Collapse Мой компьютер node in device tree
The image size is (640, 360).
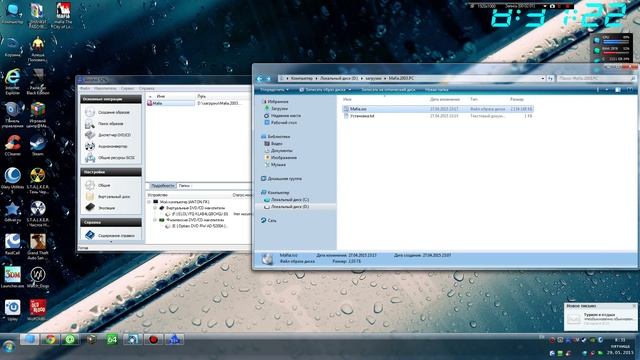(150, 202)
